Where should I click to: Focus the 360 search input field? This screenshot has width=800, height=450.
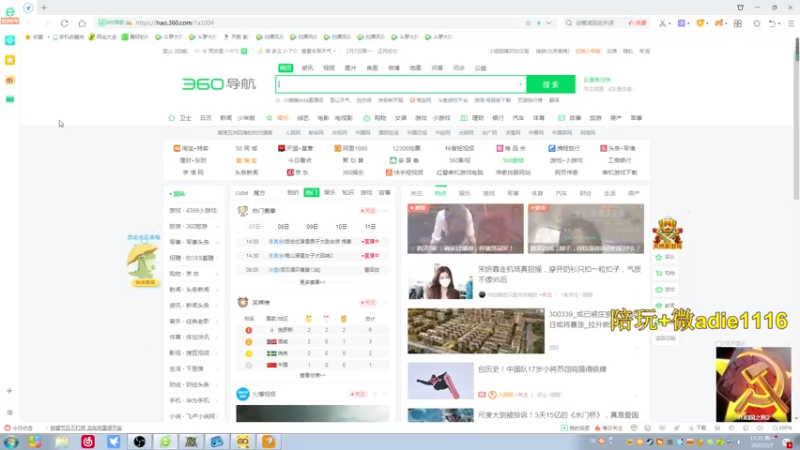[x=401, y=84]
